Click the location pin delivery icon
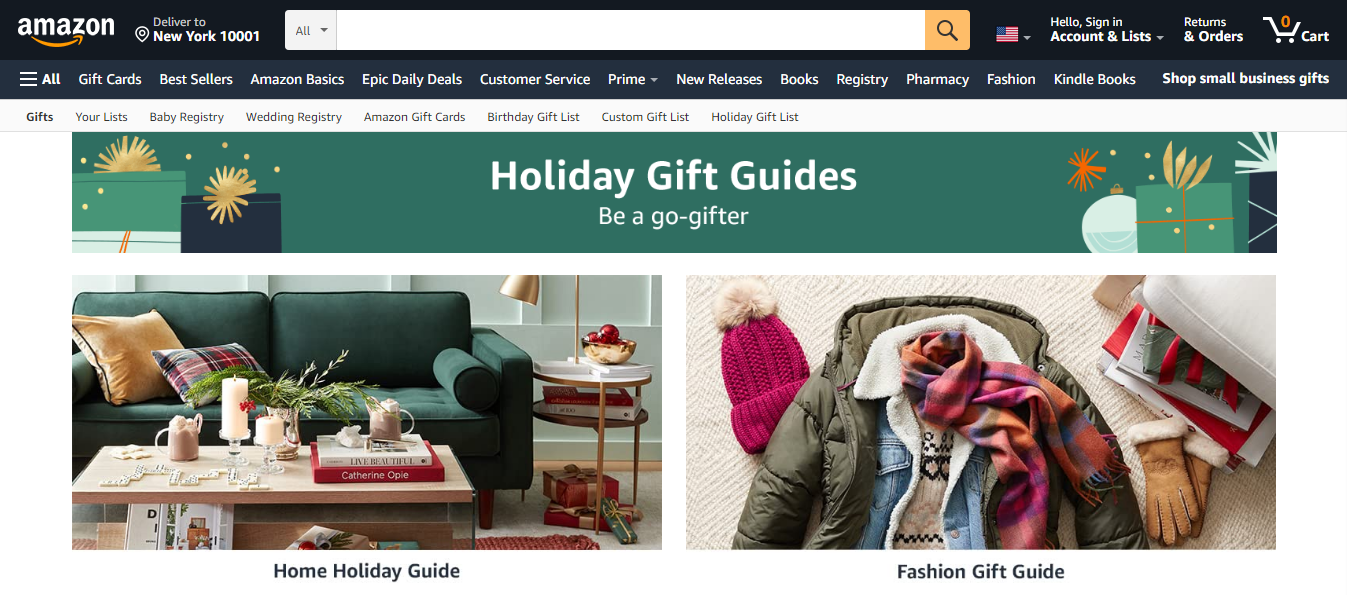 click(x=142, y=35)
